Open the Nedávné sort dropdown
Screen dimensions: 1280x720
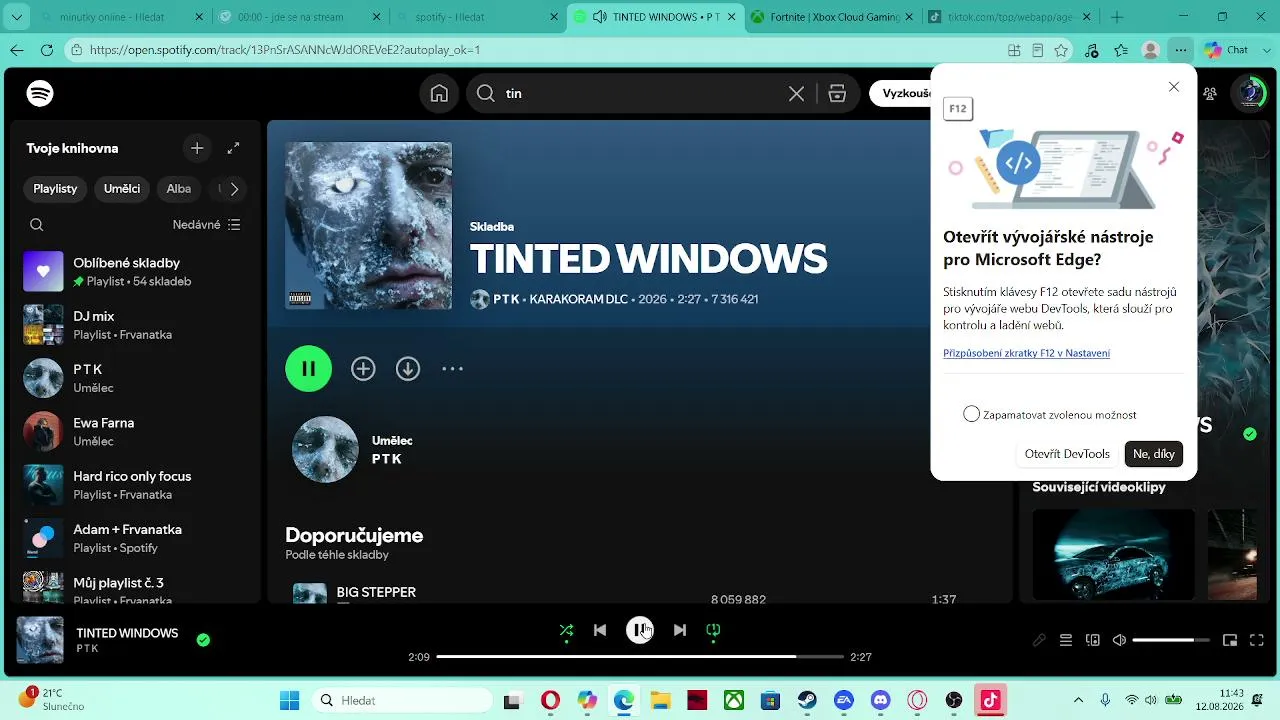click(x=207, y=225)
